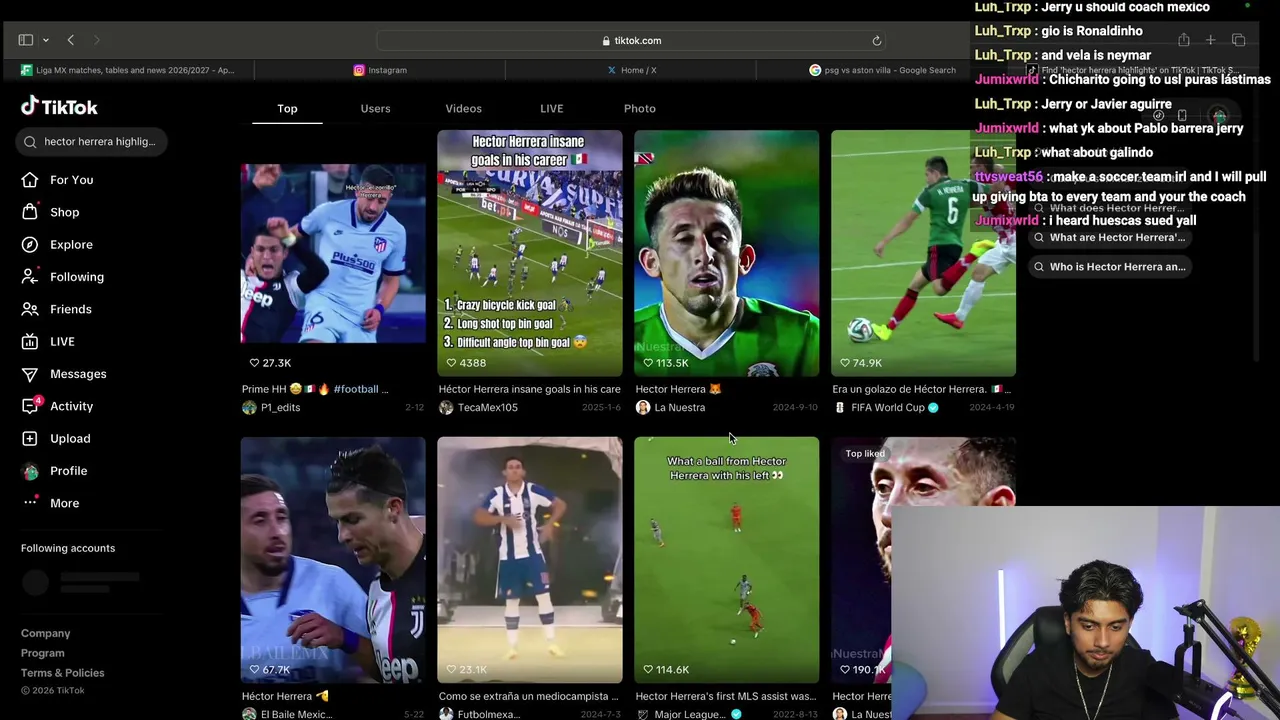Expand the Program footer section

[x=43, y=654]
